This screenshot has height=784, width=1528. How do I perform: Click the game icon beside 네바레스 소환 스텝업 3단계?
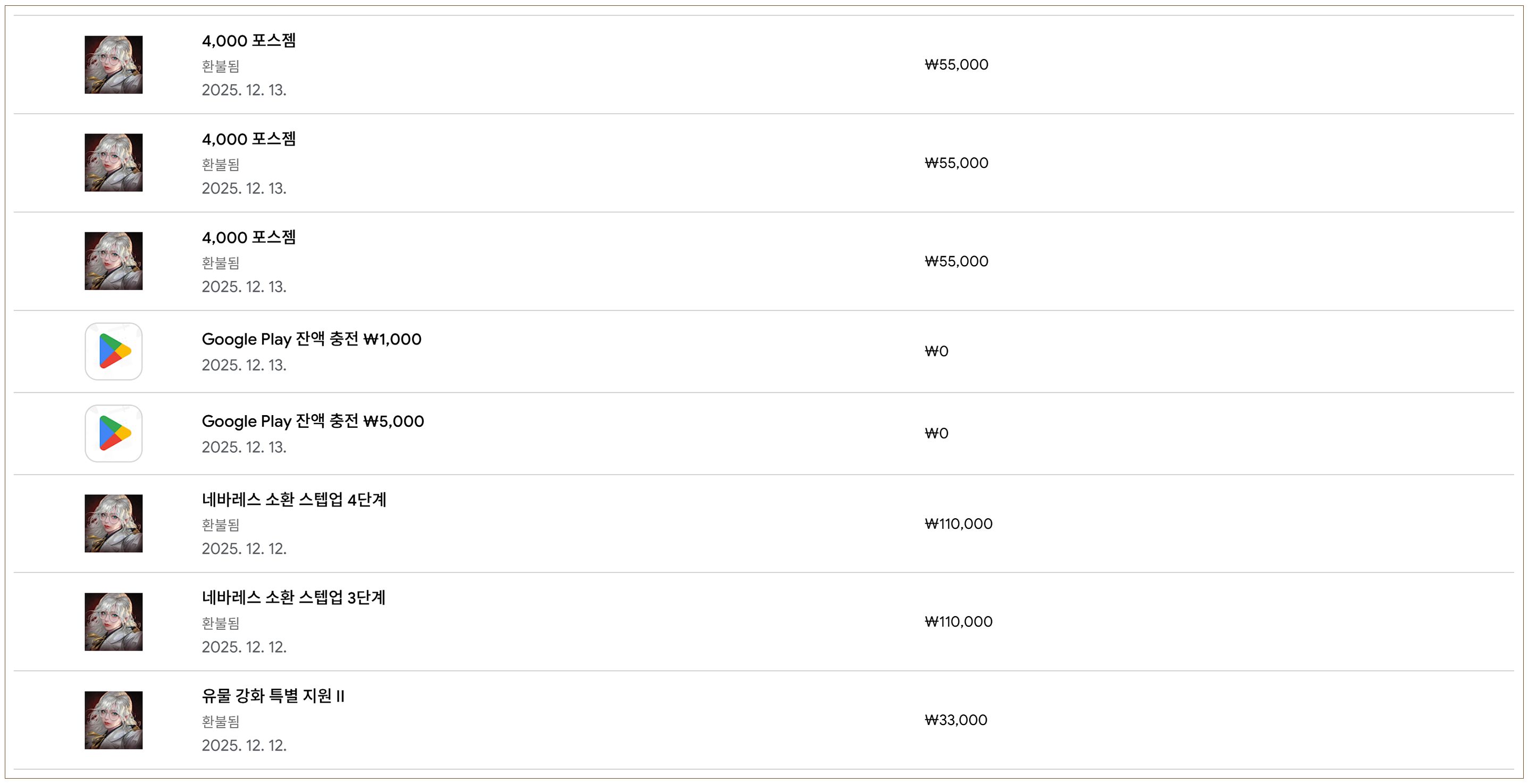pyautogui.click(x=113, y=621)
